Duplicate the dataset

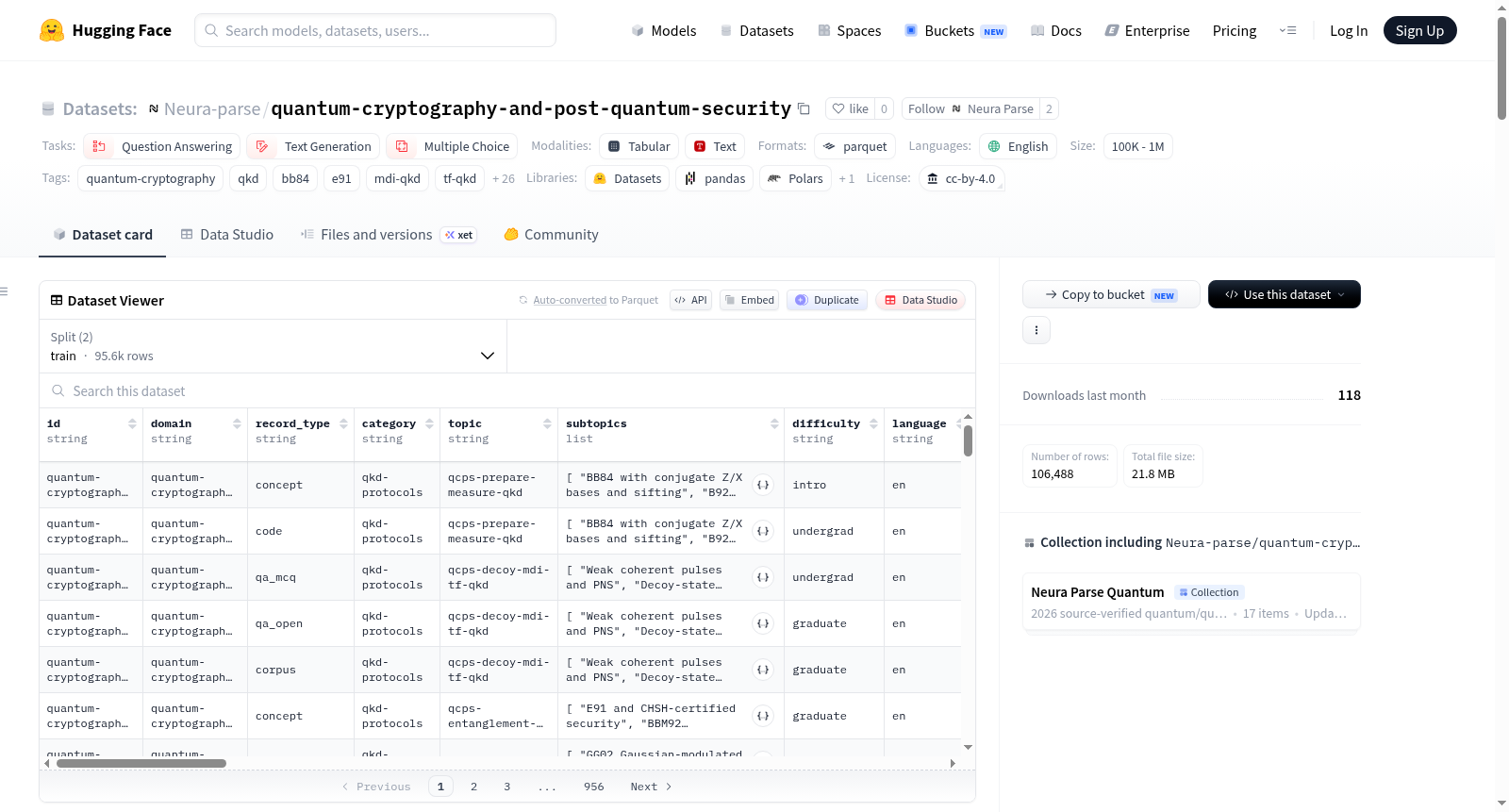click(x=827, y=300)
